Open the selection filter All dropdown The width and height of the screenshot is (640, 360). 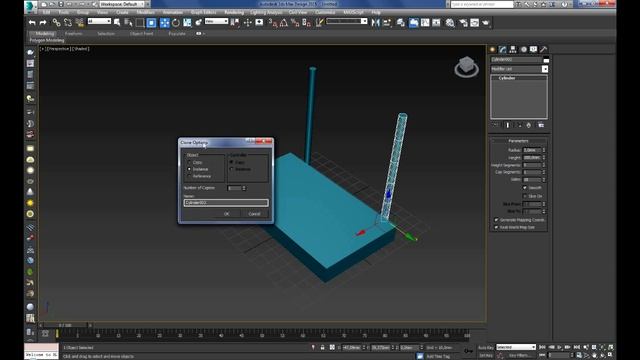(99, 21)
